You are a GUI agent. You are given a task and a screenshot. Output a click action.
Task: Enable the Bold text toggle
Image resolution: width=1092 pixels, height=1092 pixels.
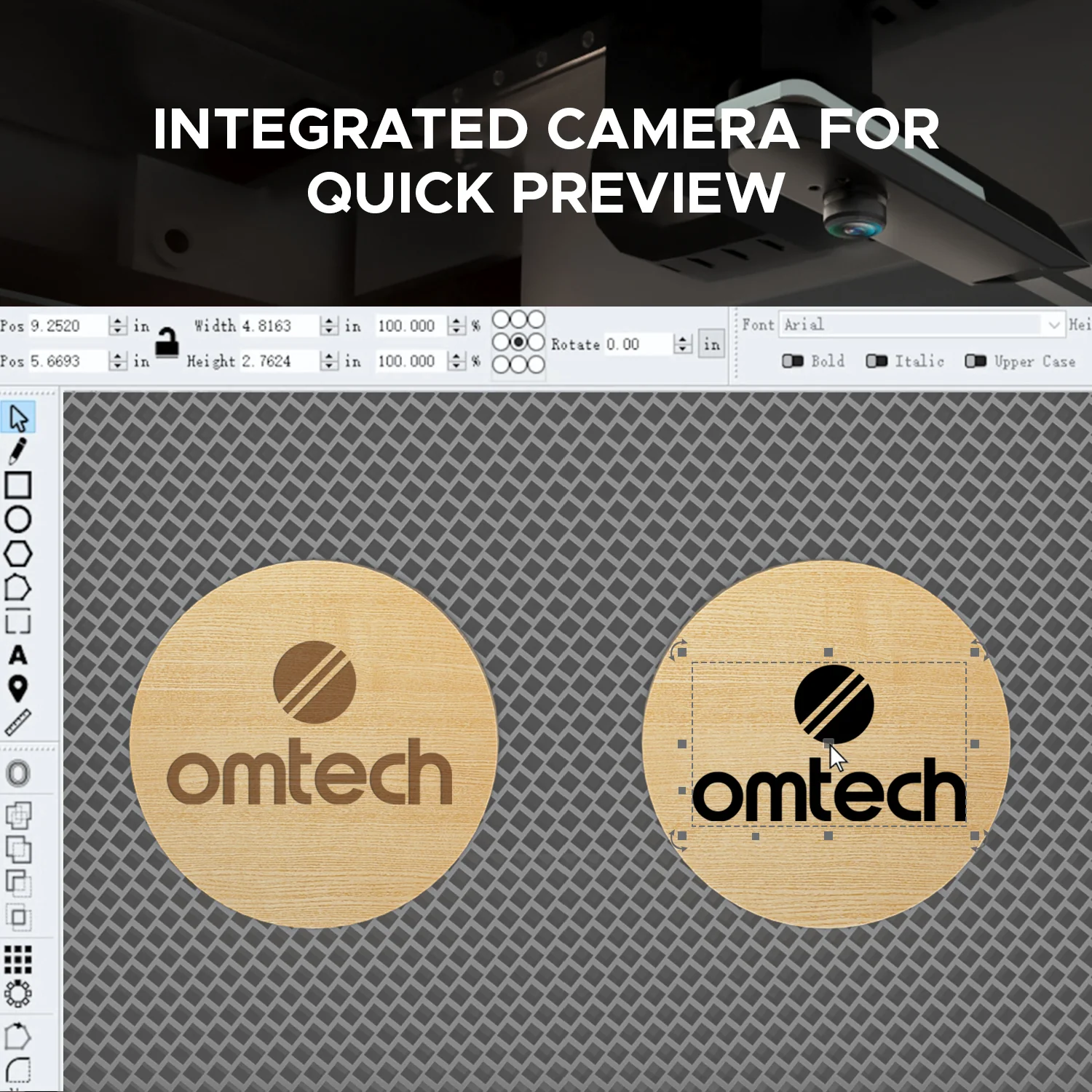tap(792, 361)
